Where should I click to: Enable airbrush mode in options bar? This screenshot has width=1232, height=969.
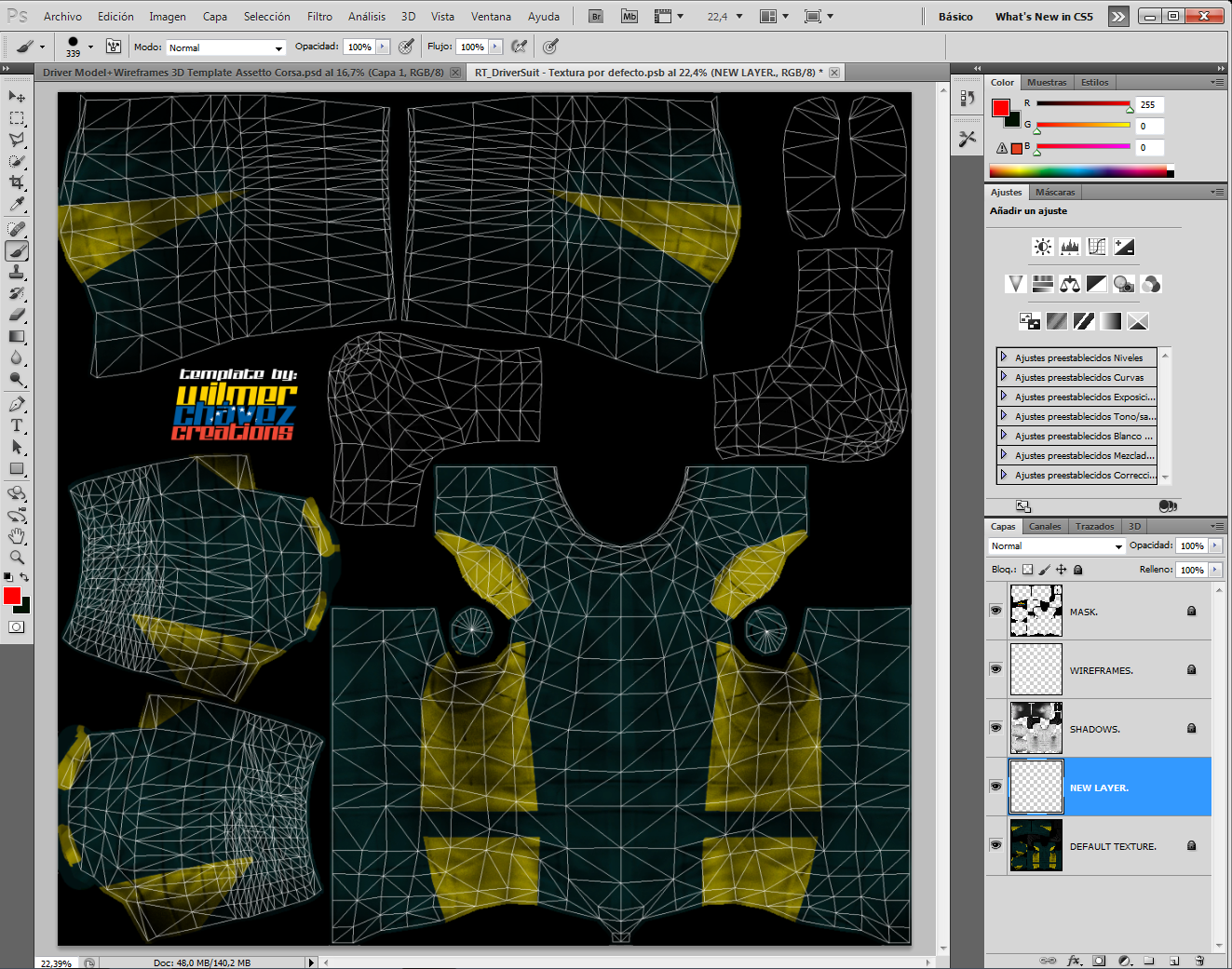(x=520, y=46)
